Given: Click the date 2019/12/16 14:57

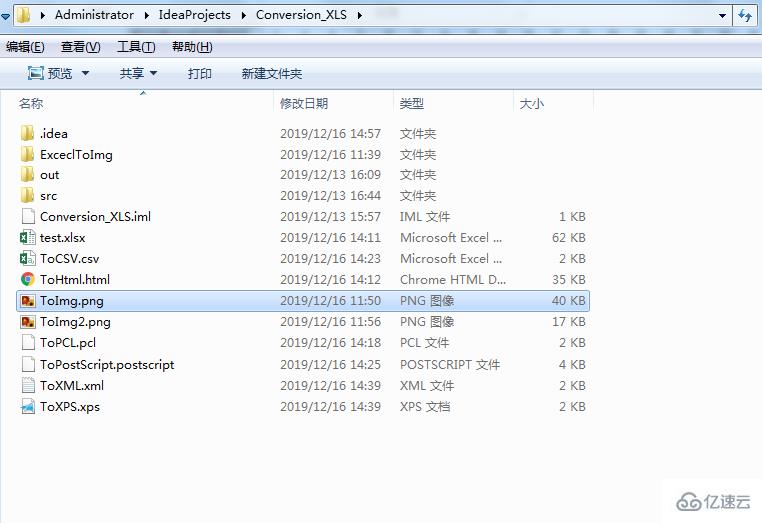Looking at the screenshot, I should click(x=330, y=134).
